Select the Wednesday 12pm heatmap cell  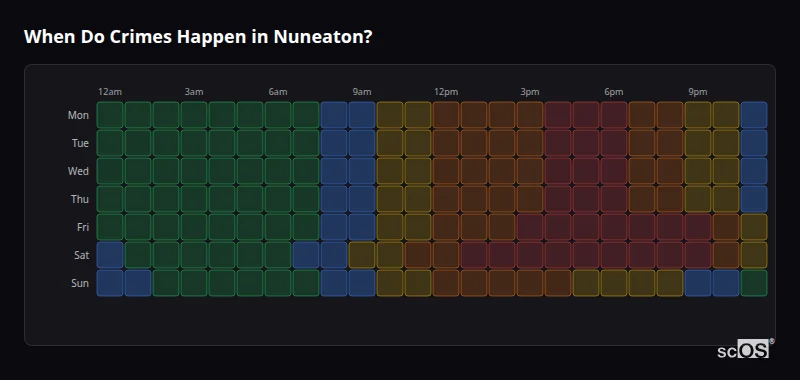click(x=446, y=171)
